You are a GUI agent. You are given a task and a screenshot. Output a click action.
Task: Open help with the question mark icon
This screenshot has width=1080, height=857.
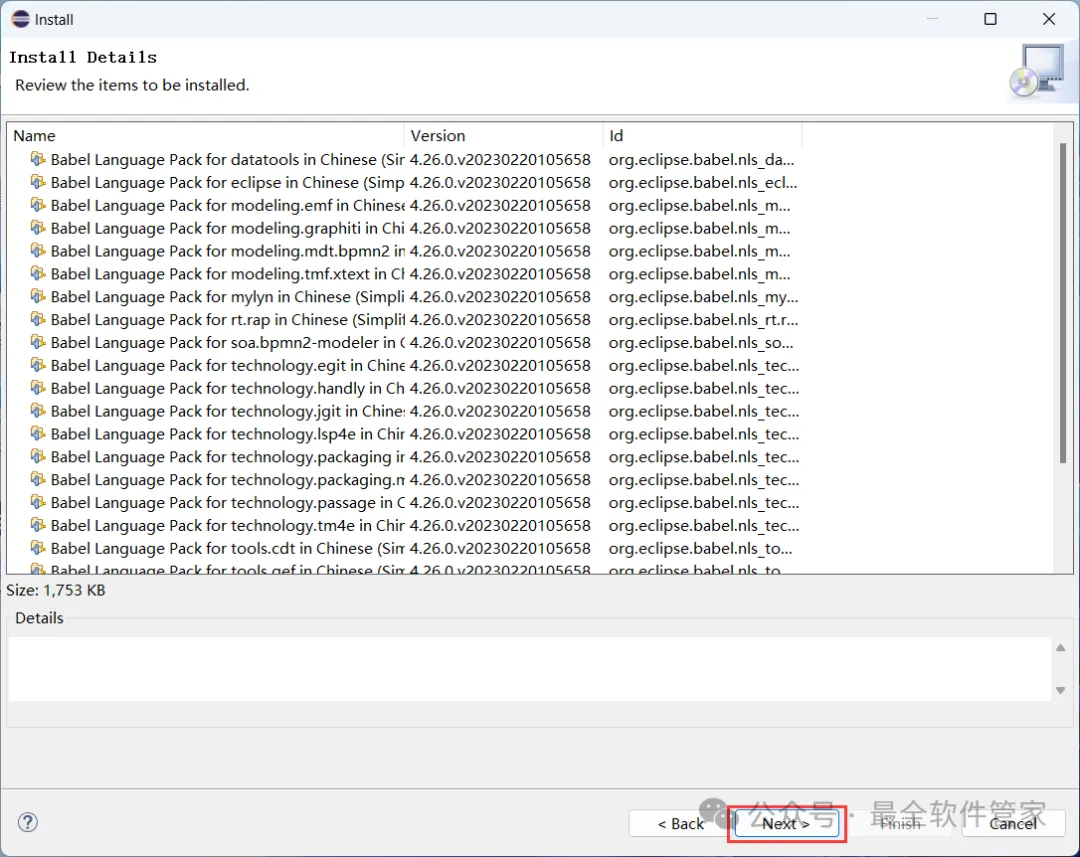click(28, 822)
